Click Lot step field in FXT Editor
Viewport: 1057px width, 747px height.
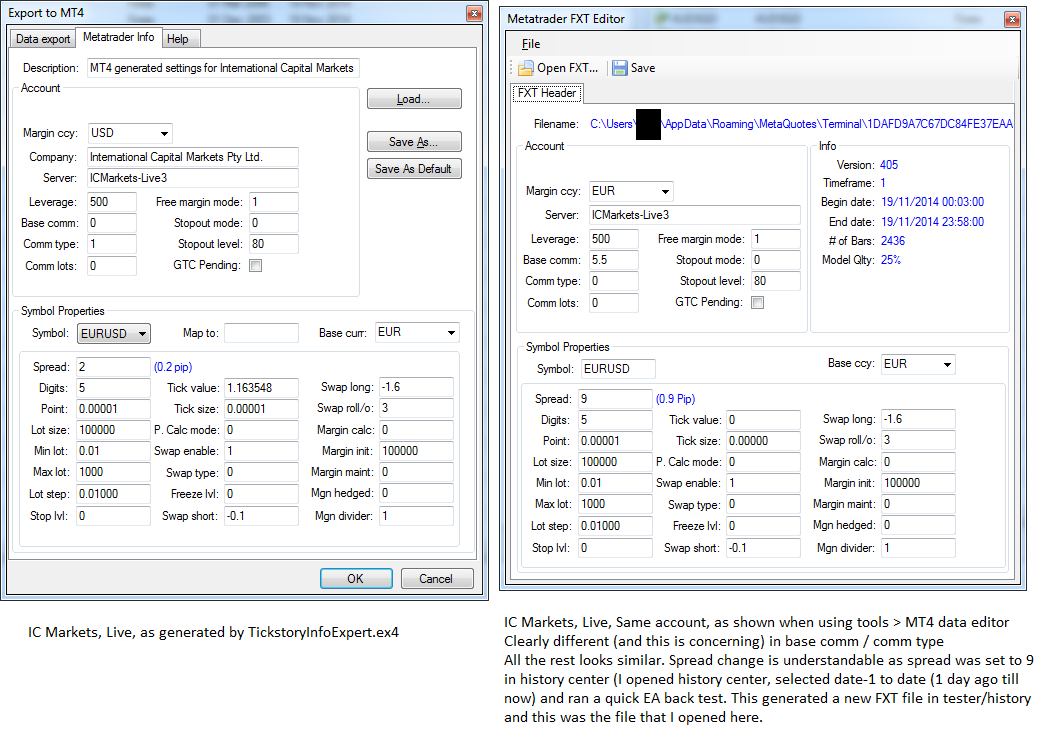pyautogui.click(x=615, y=527)
